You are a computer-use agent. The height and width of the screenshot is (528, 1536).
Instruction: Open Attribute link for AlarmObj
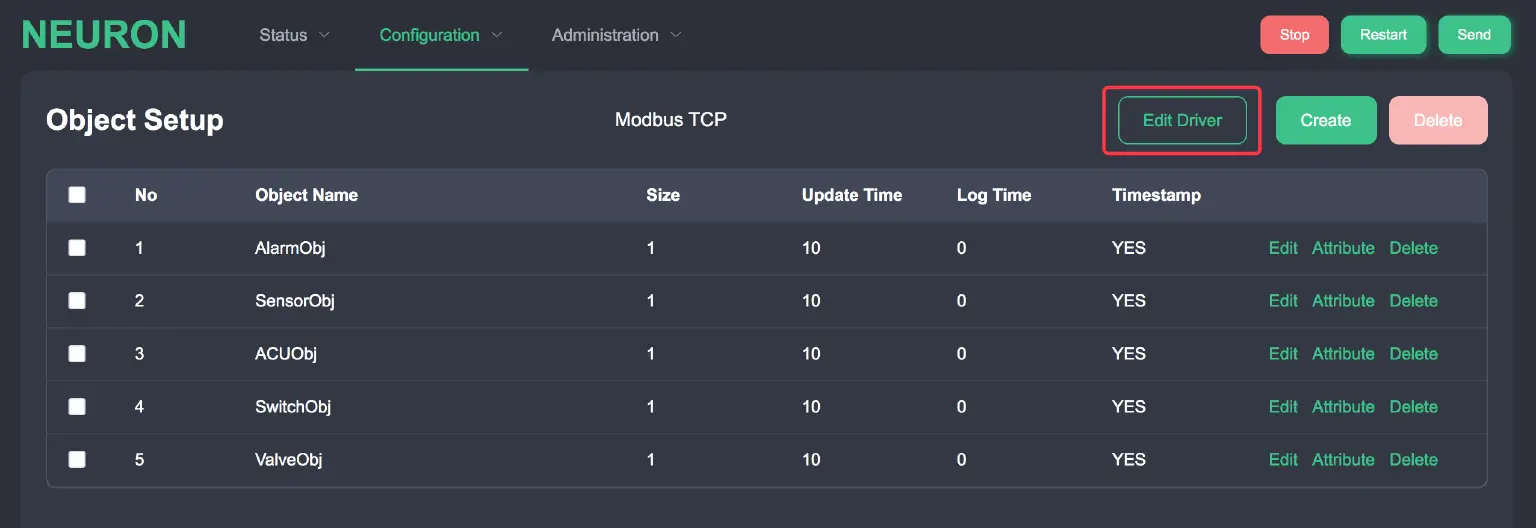(1343, 248)
